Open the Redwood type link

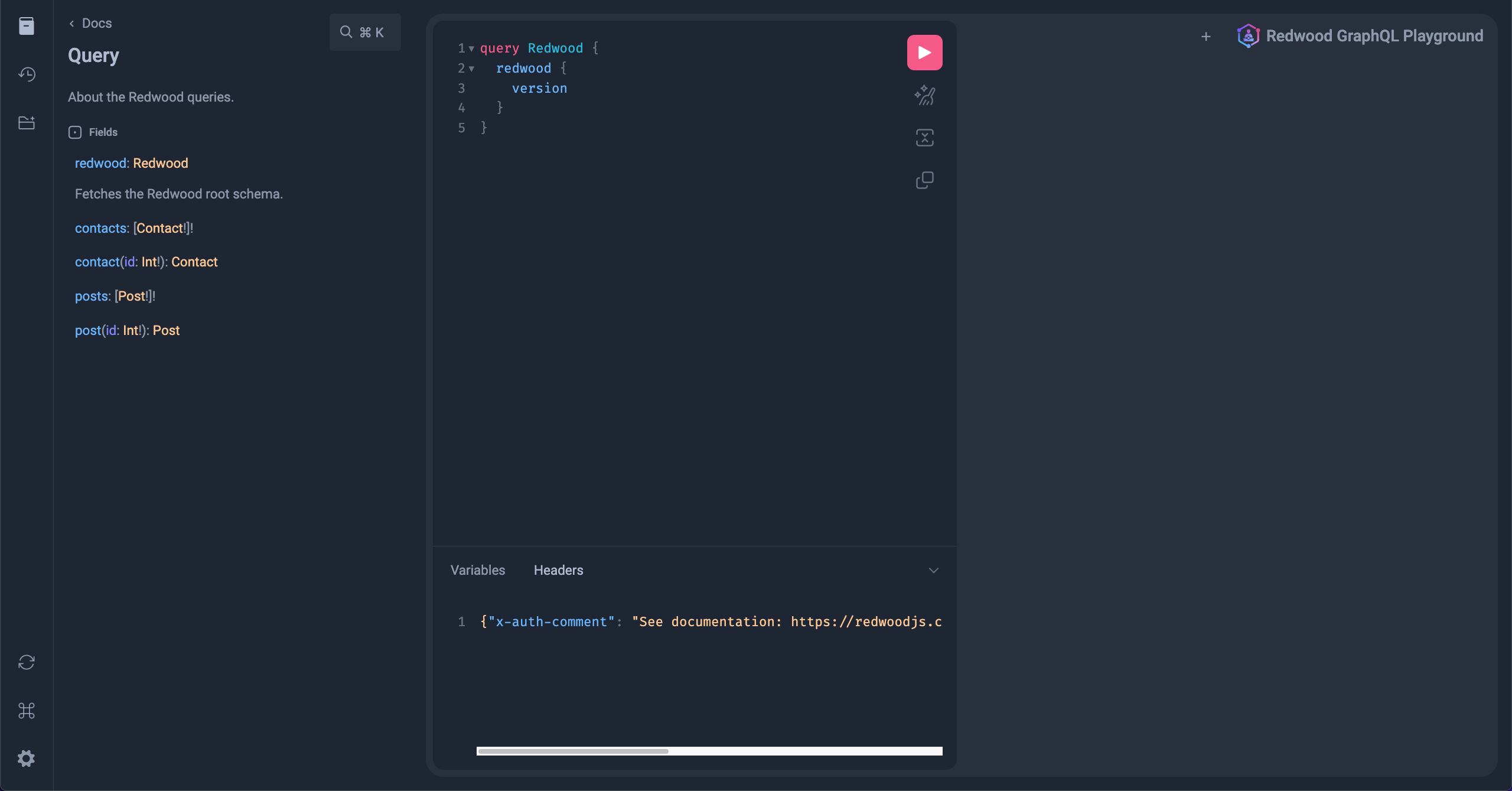tap(161, 163)
